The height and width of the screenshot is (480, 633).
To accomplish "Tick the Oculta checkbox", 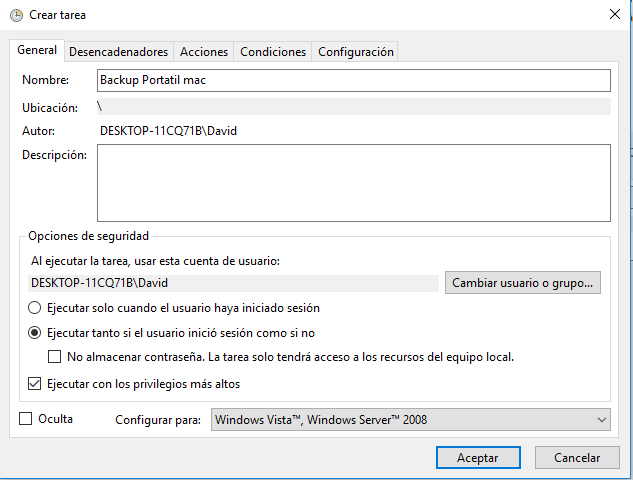I will point(25,419).
